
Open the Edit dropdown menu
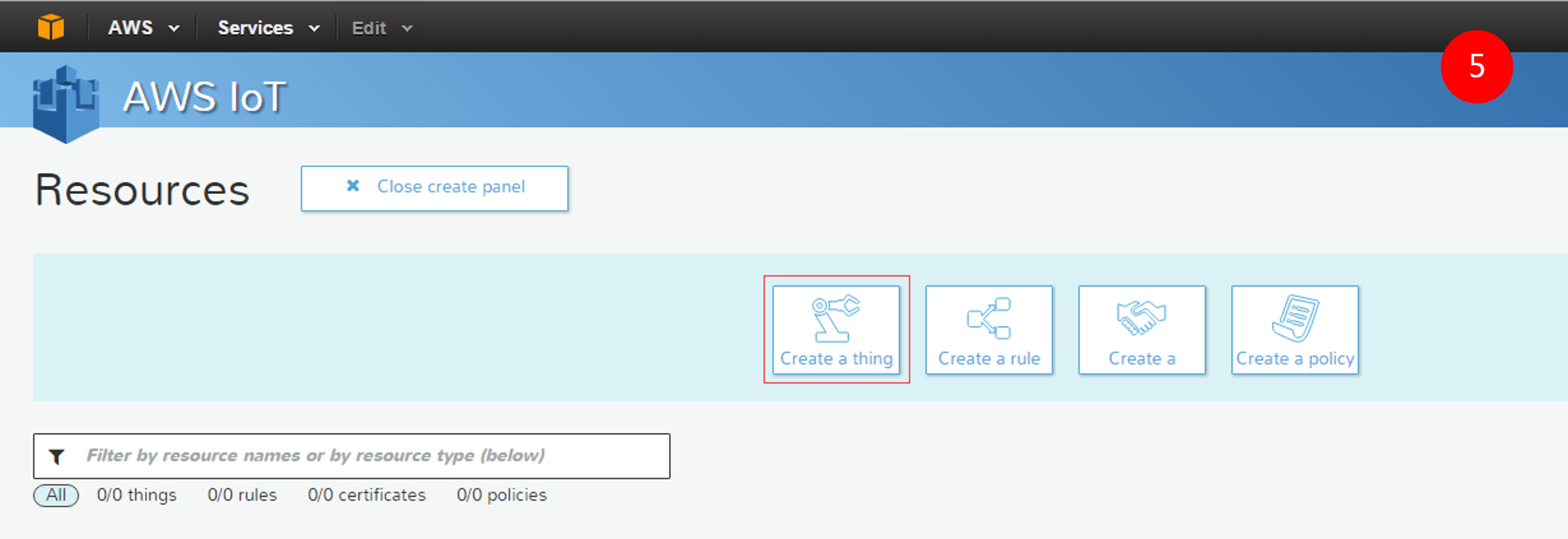pyautogui.click(x=382, y=28)
